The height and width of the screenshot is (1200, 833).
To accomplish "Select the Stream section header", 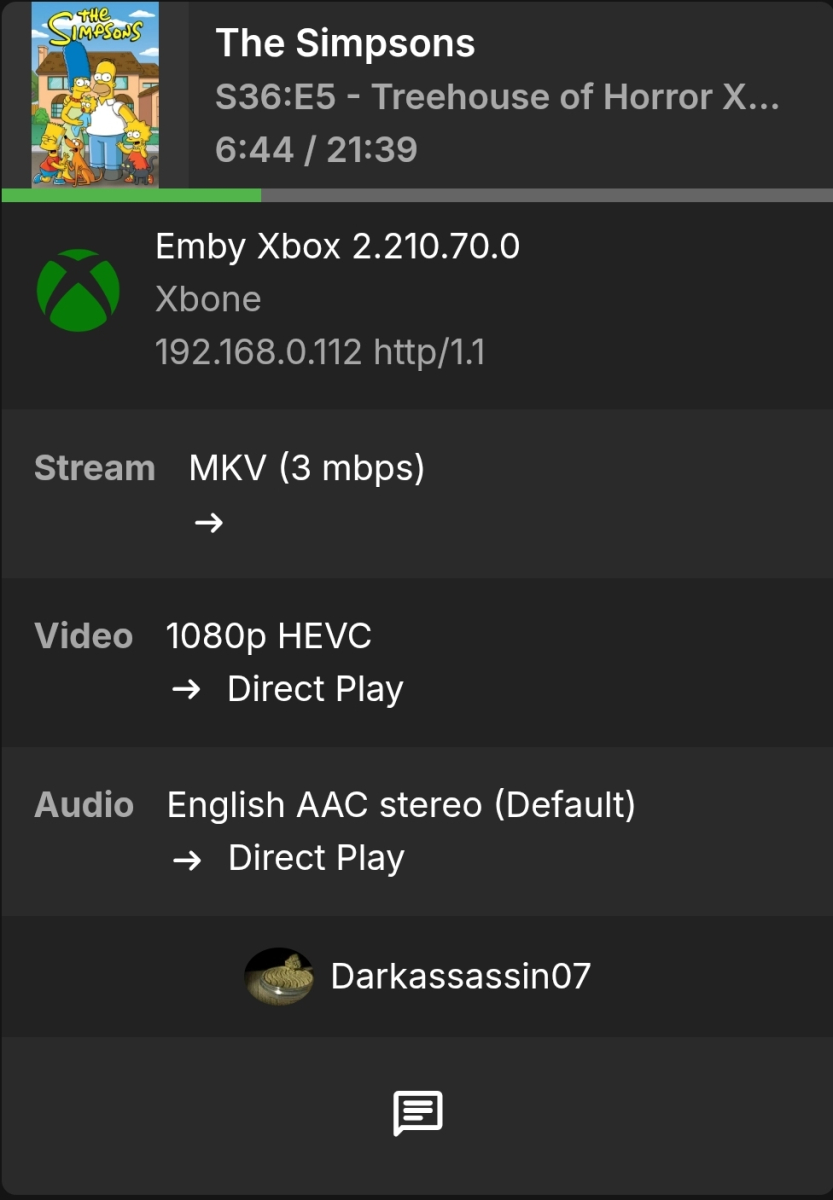I will (x=94, y=468).
